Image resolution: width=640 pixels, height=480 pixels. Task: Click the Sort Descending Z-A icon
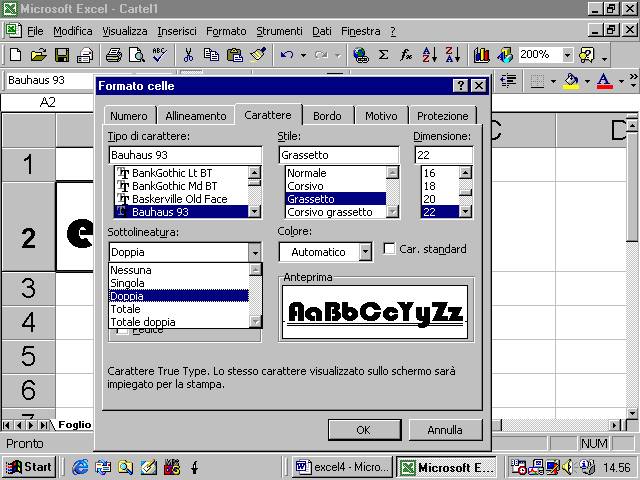click(453, 55)
